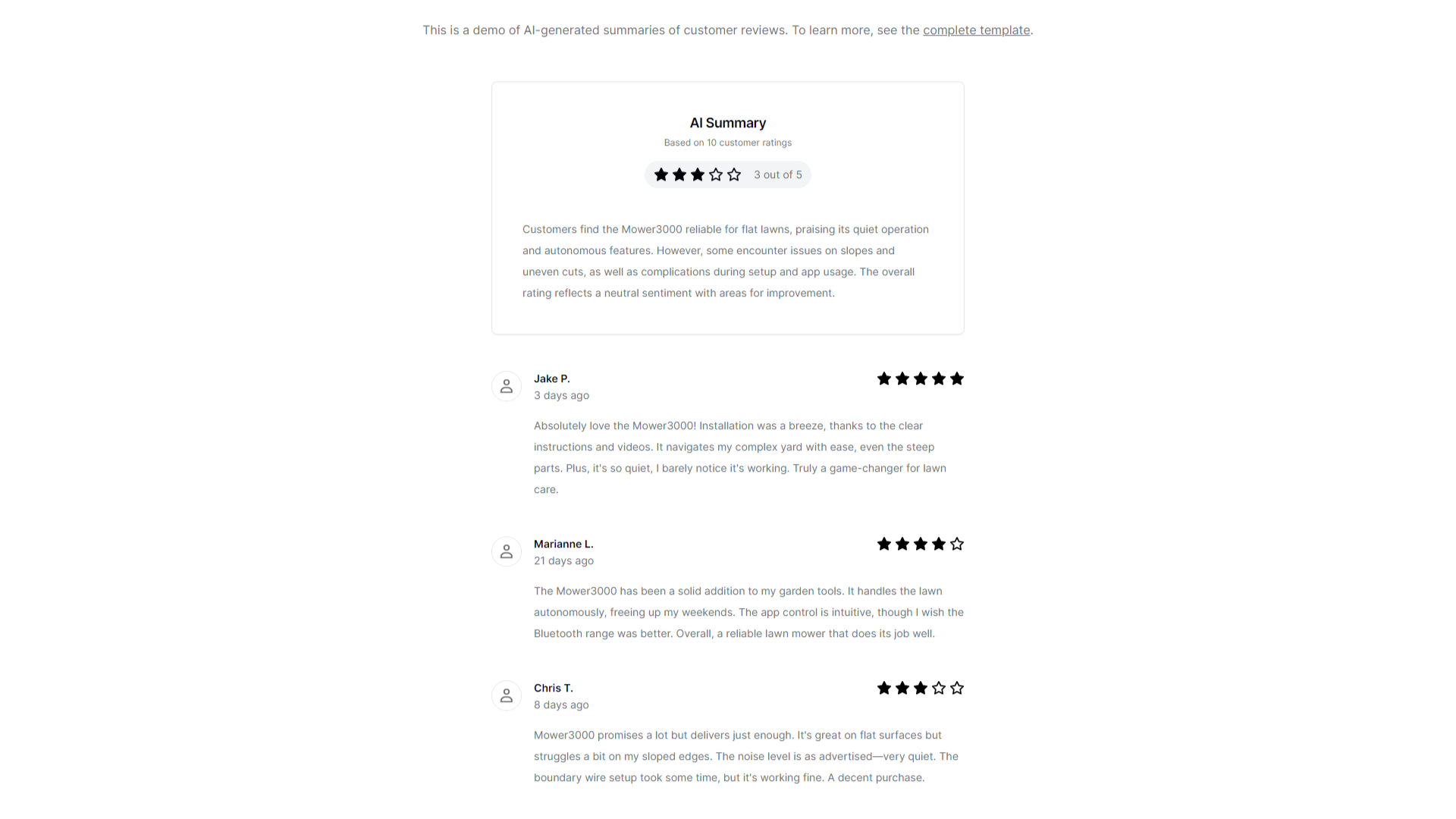Viewport: 1456px width, 819px height.
Task: Click Jake P.'s avatar icon
Action: 507,387
